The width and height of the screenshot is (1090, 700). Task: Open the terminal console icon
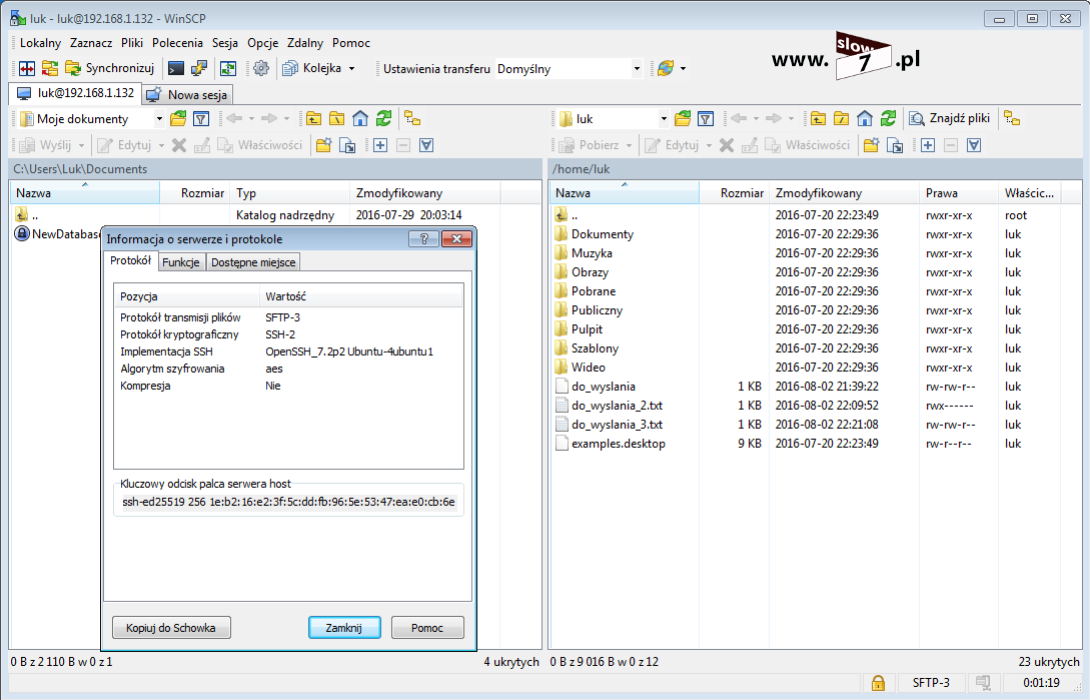click(x=176, y=68)
